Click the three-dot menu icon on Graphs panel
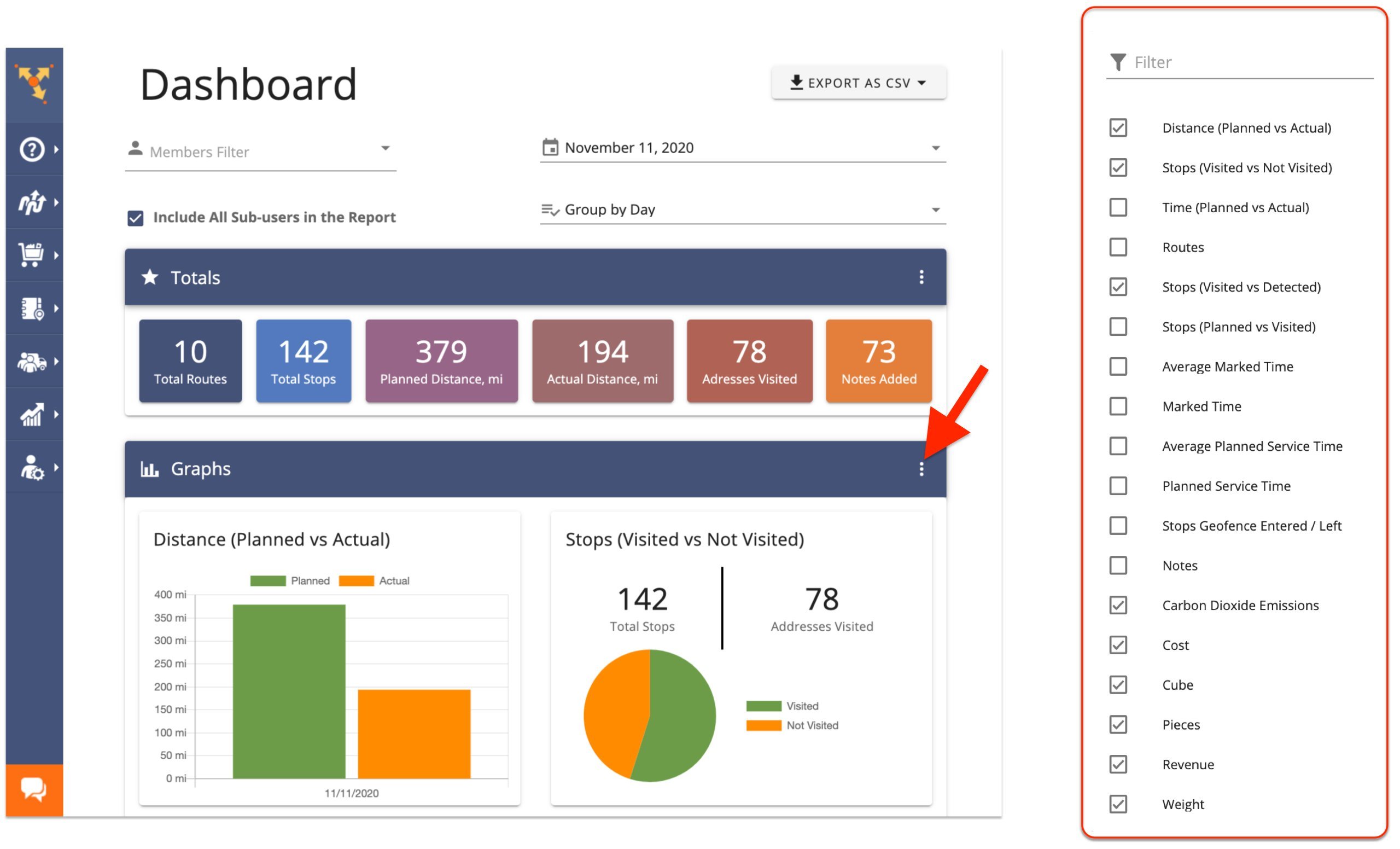Viewport: 1400px width, 849px height. (x=921, y=467)
